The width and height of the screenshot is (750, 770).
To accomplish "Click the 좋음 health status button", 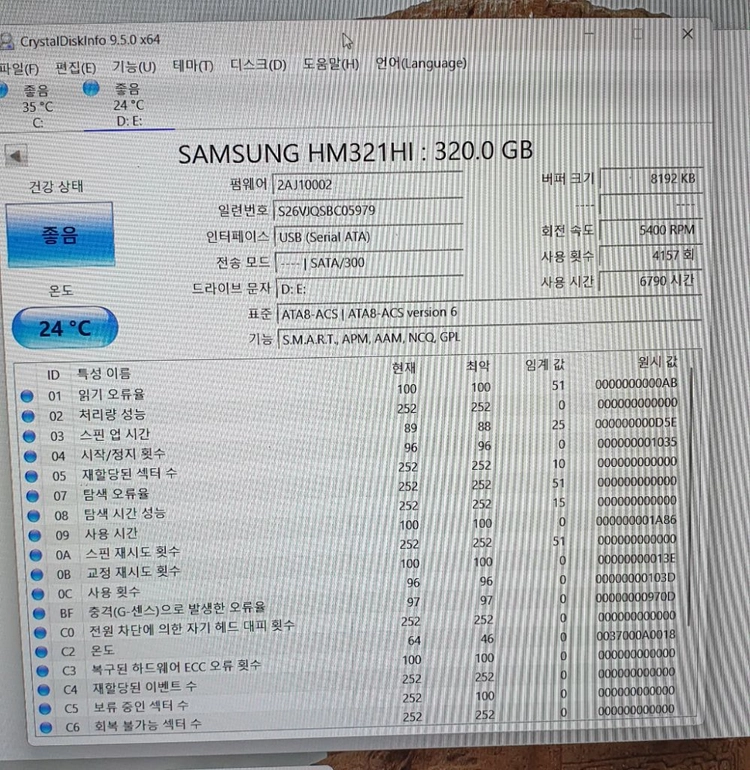I will coord(60,235).
